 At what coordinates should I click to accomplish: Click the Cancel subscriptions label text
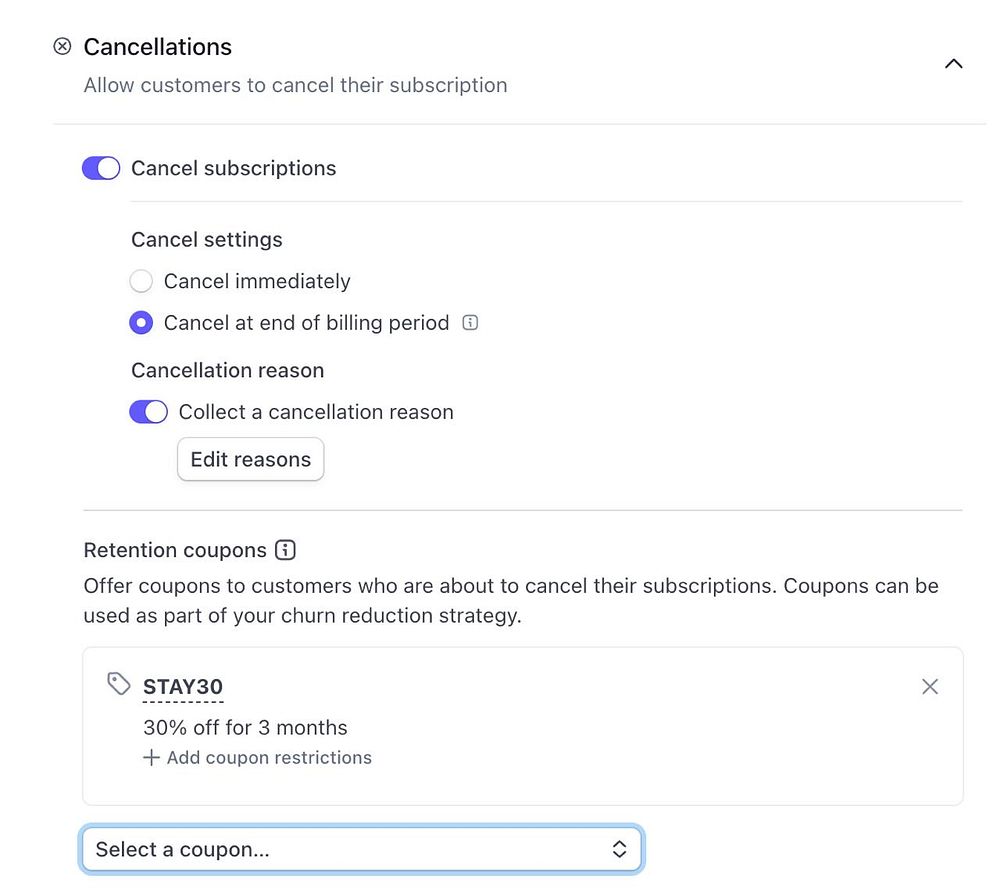coord(234,168)
